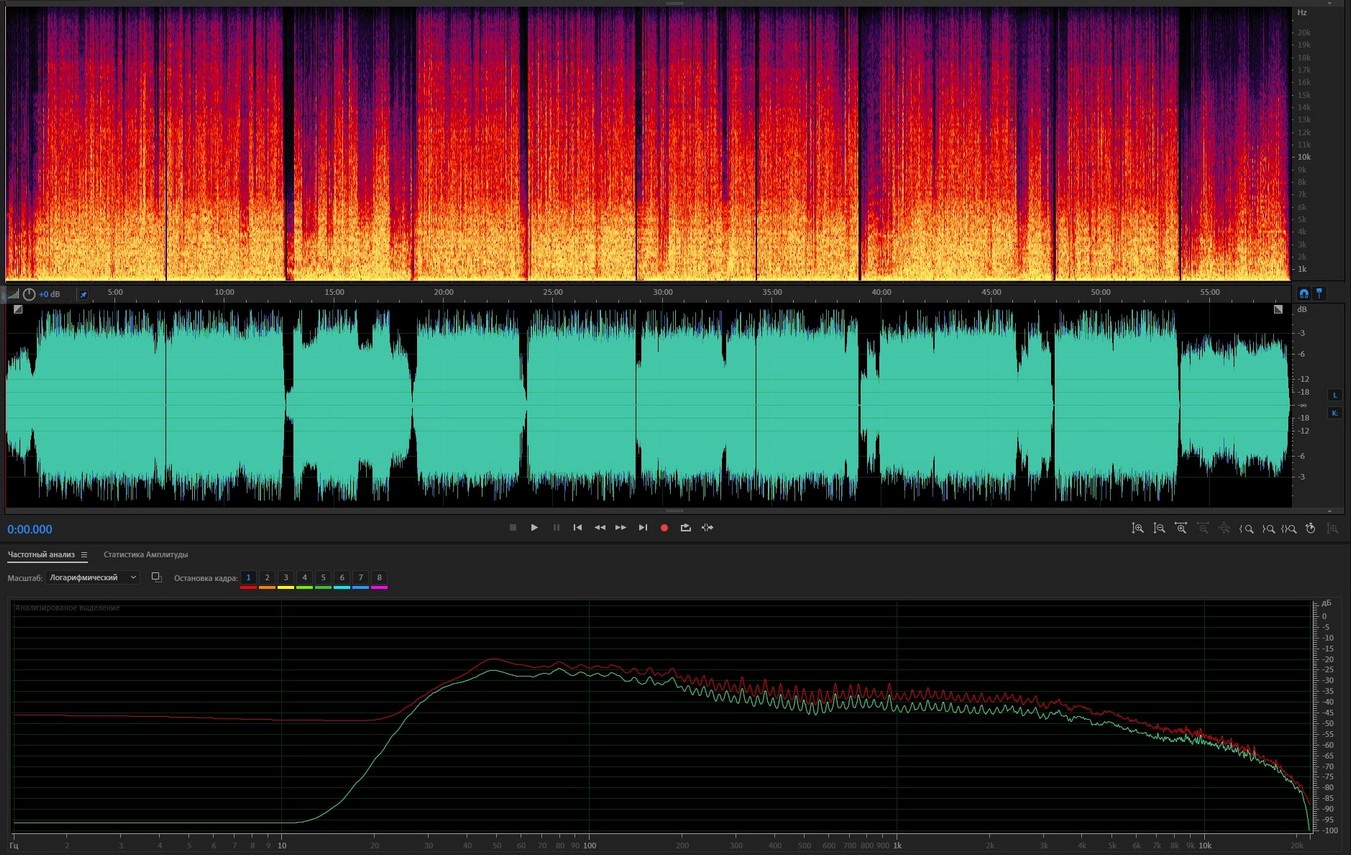Toggle loop playback icon
The image size is (1351, 855).
[686, 528]
